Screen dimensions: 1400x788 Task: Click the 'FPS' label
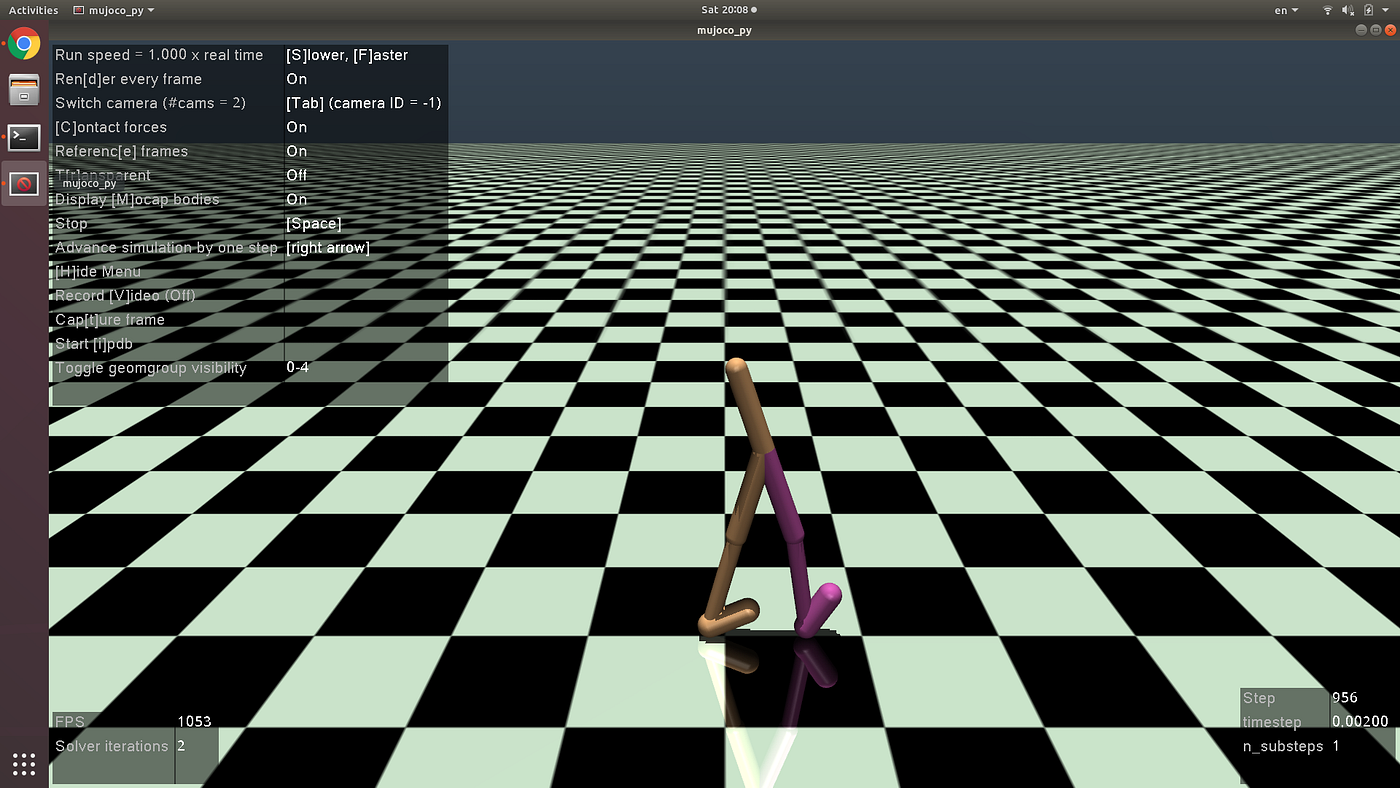[70, 721]
